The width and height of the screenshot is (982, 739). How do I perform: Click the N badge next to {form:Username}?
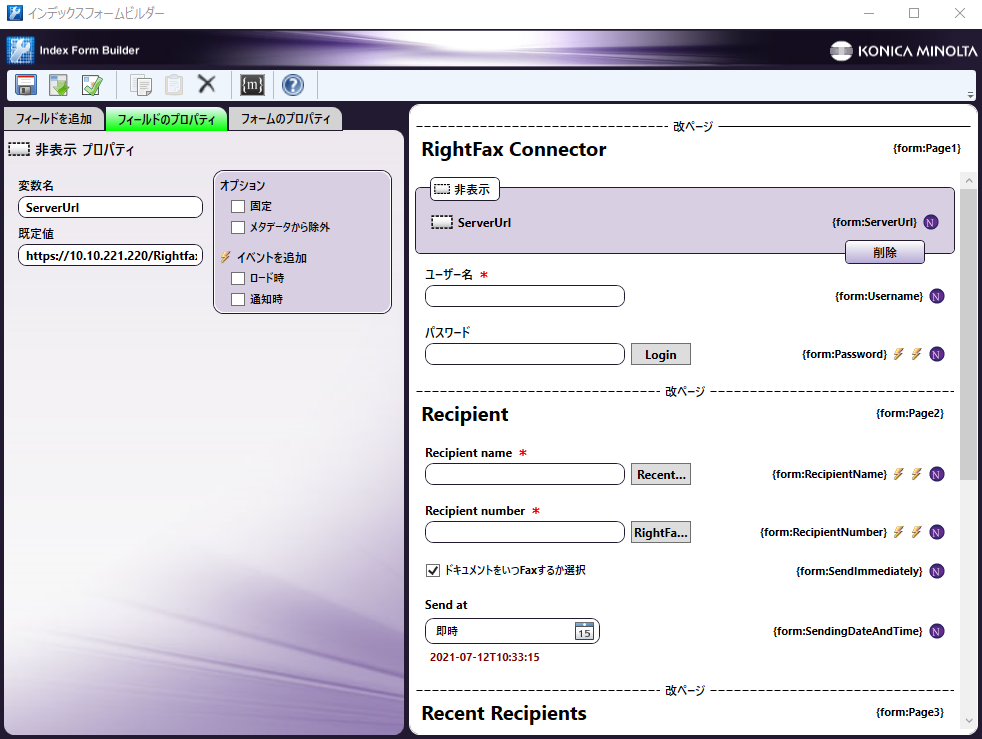coord(936,296)
